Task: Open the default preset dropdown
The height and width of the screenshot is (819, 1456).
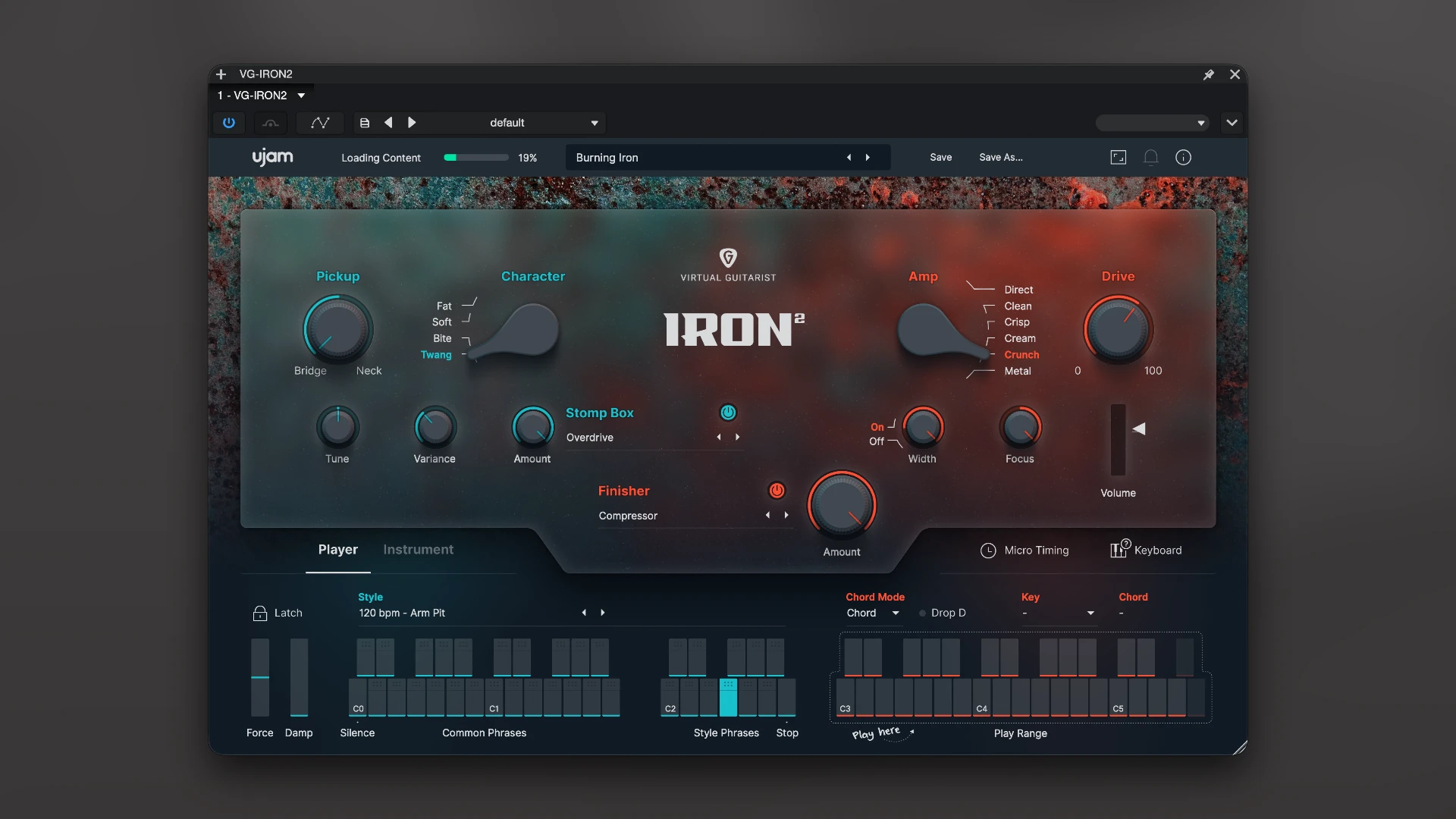Action: 595,123
